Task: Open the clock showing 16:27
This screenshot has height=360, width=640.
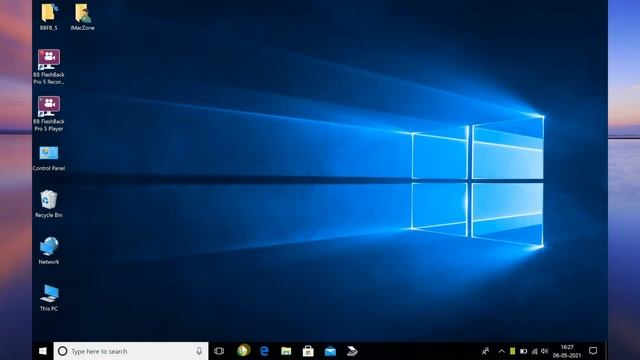Action: click(x=567, y=351)
